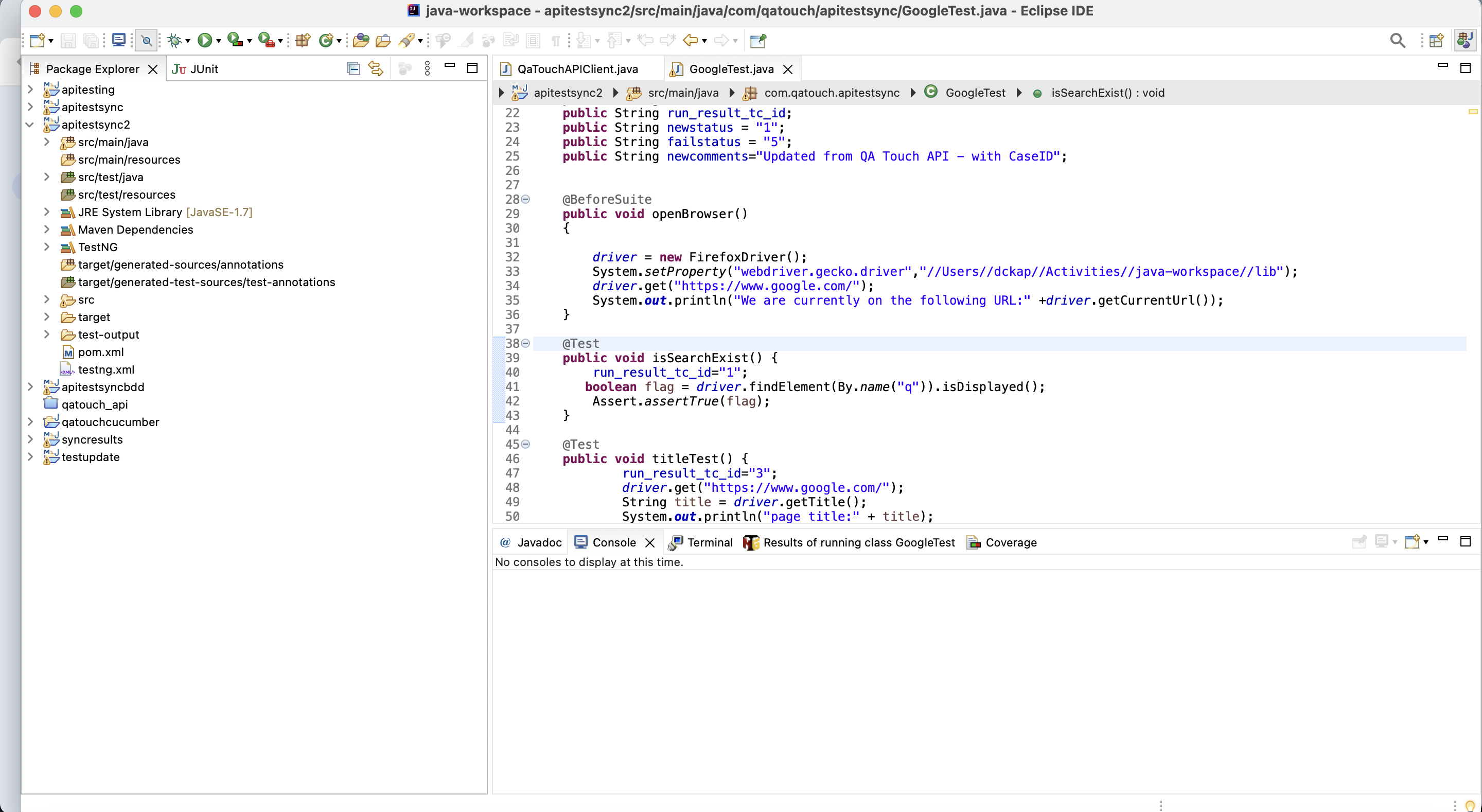Click the Coverage run icon
1482x812 pixels.
(234, 40)
